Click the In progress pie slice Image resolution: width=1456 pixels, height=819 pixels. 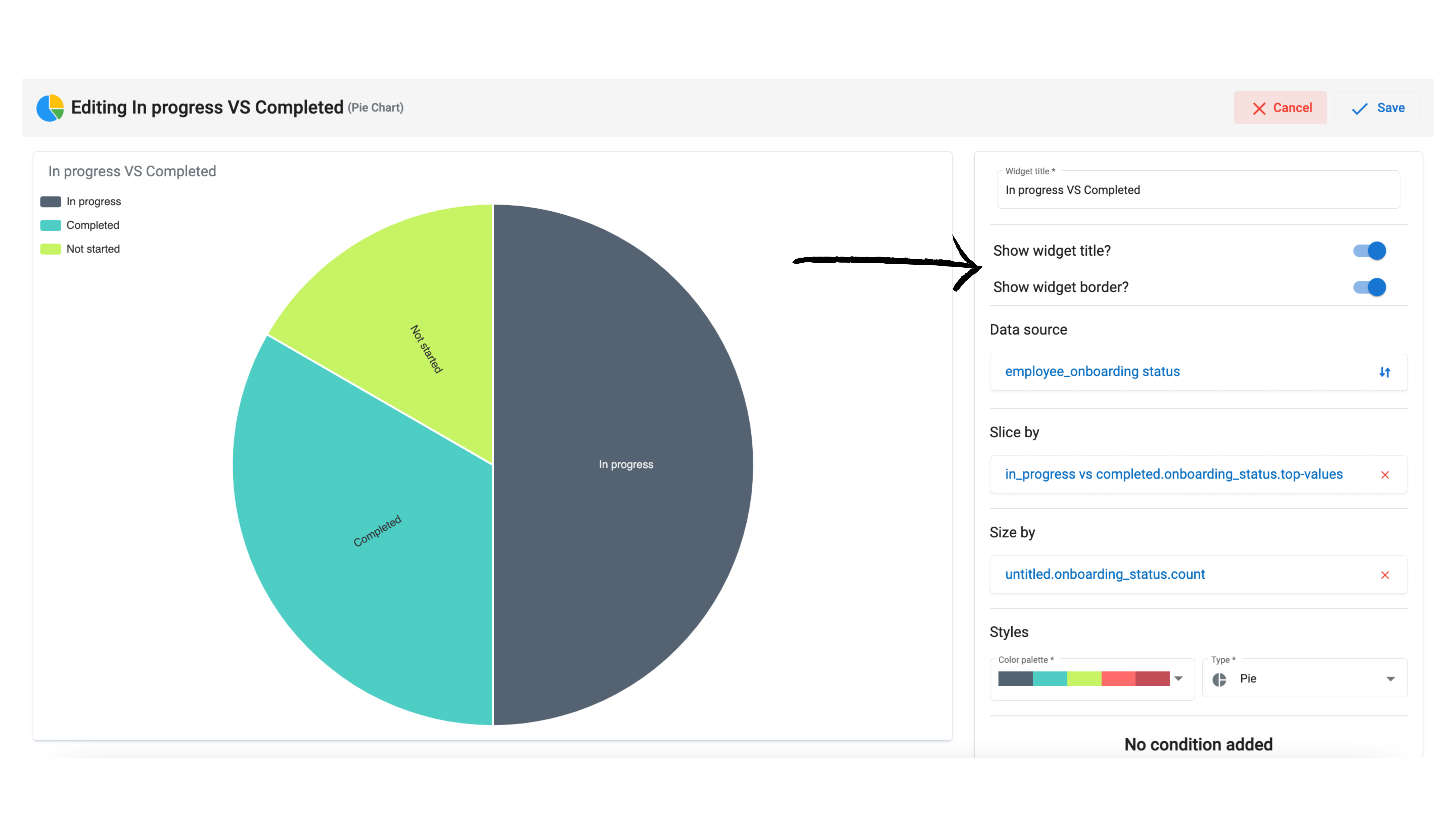pyautogui.click(x=626, y=464)
